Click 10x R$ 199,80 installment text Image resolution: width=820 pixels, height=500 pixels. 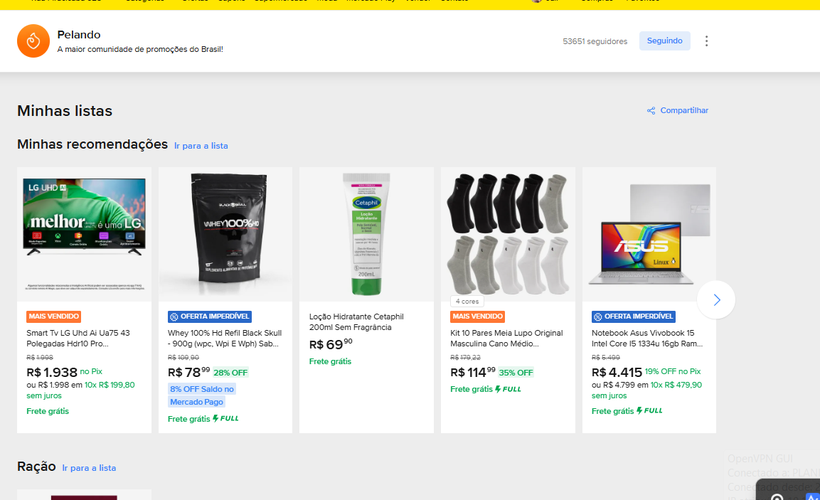(x=110, y=385)
